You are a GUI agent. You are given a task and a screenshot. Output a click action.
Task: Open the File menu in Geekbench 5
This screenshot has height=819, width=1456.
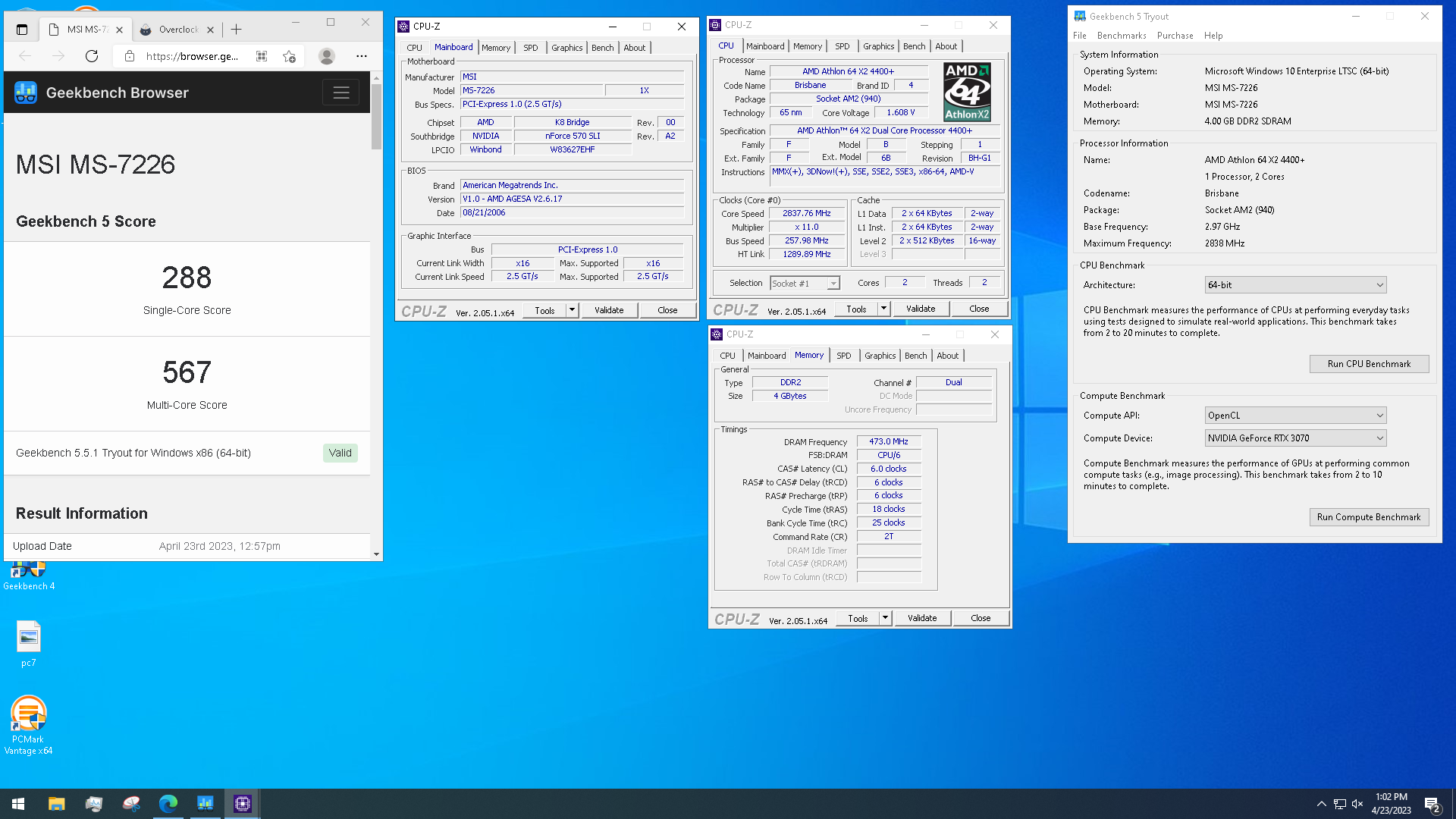tap(1079, 36)
